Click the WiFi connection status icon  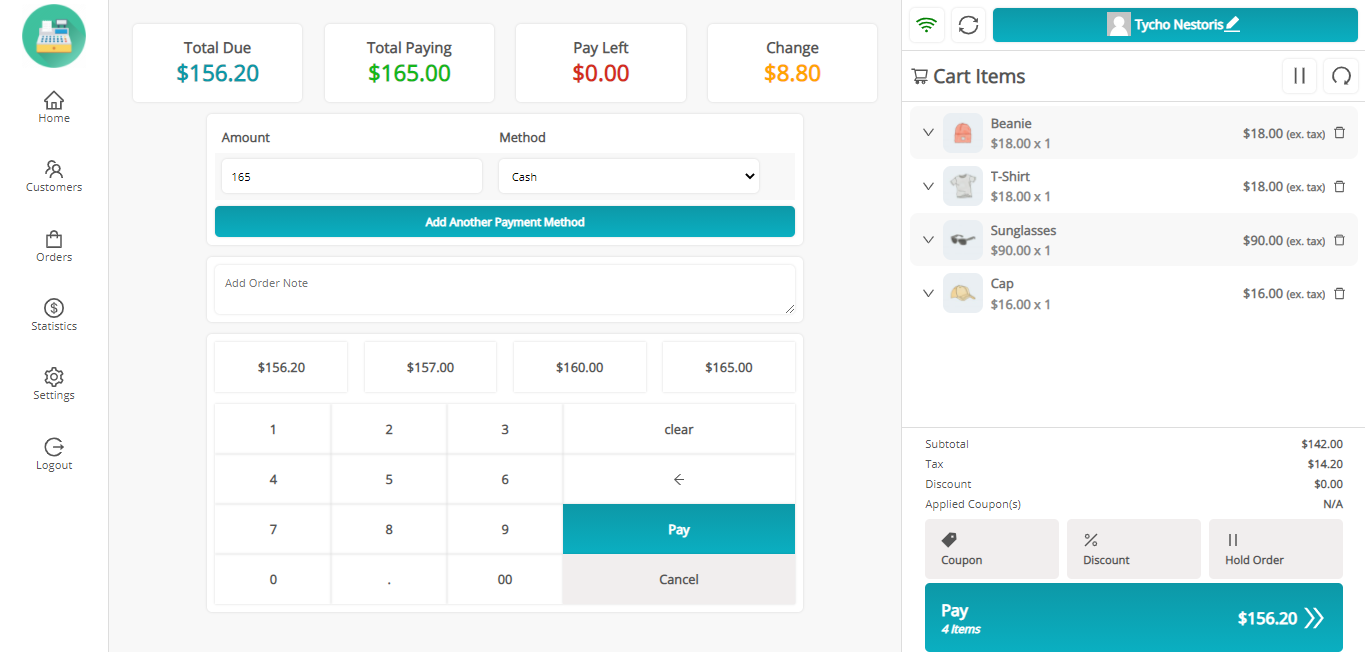click(x=927, y=25)
